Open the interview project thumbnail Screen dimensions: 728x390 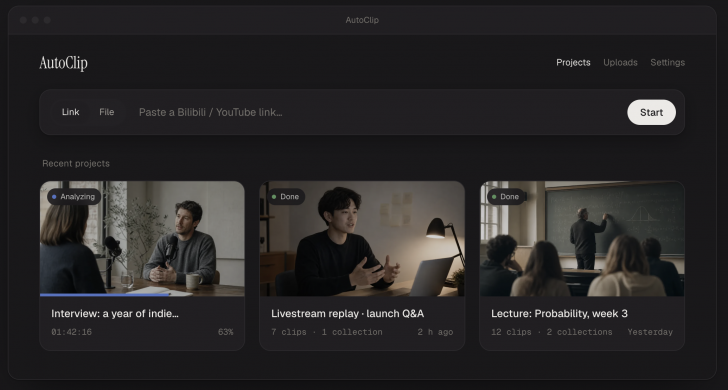pos(142,239)
